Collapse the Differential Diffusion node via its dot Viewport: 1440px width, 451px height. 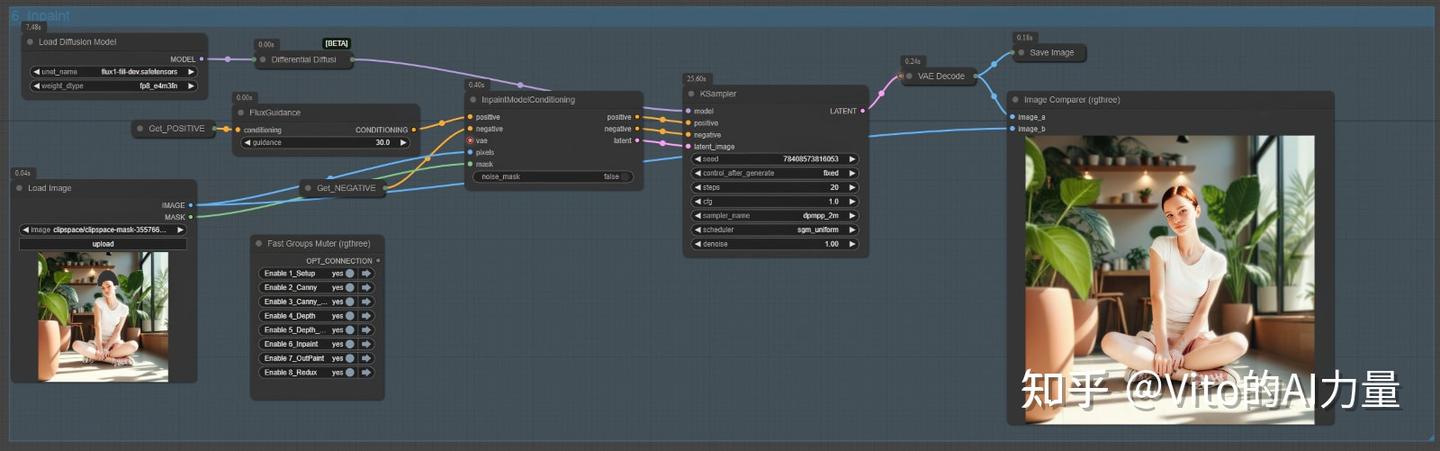click(x=263, y=59)
